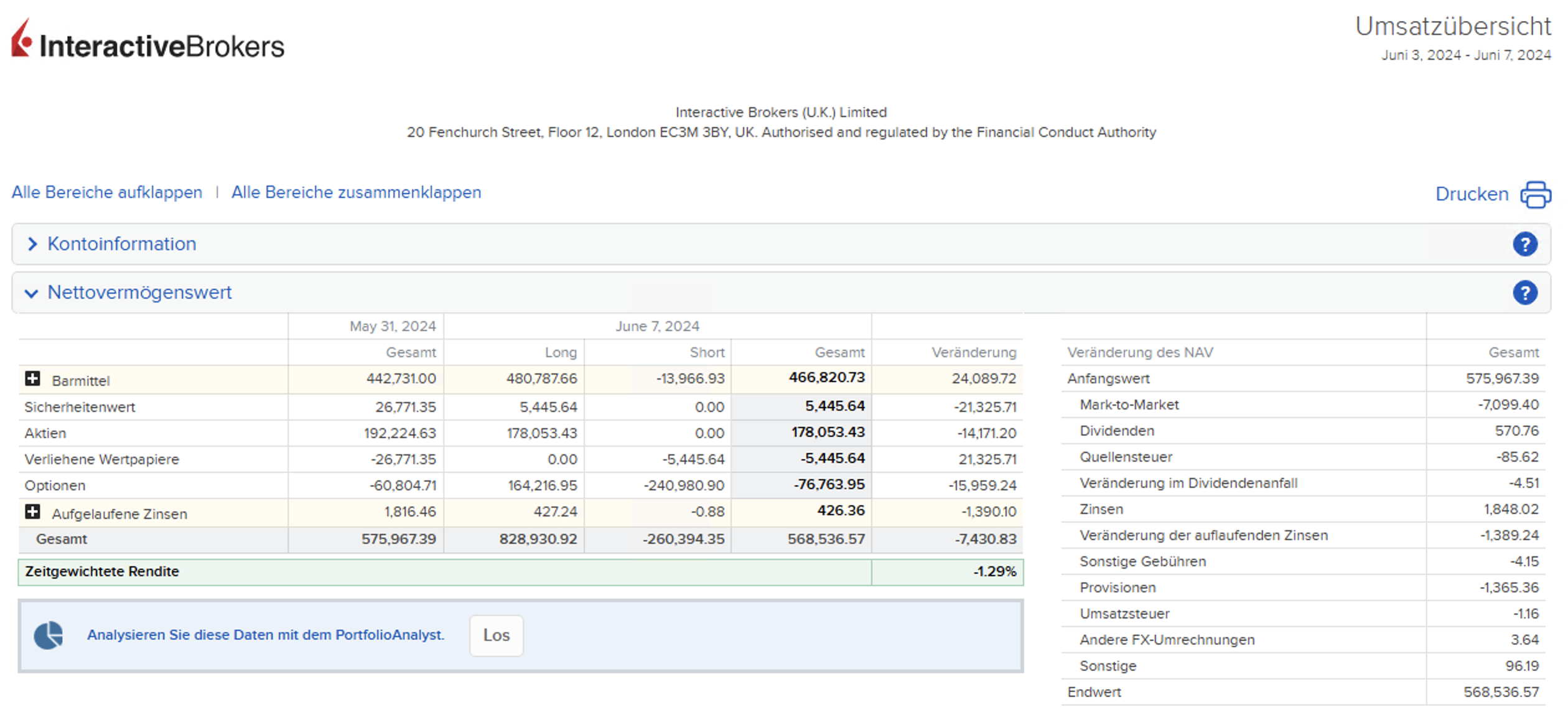Open help for Kontoinformation section
This screenshot has width=1568, height=712.
1525,244
